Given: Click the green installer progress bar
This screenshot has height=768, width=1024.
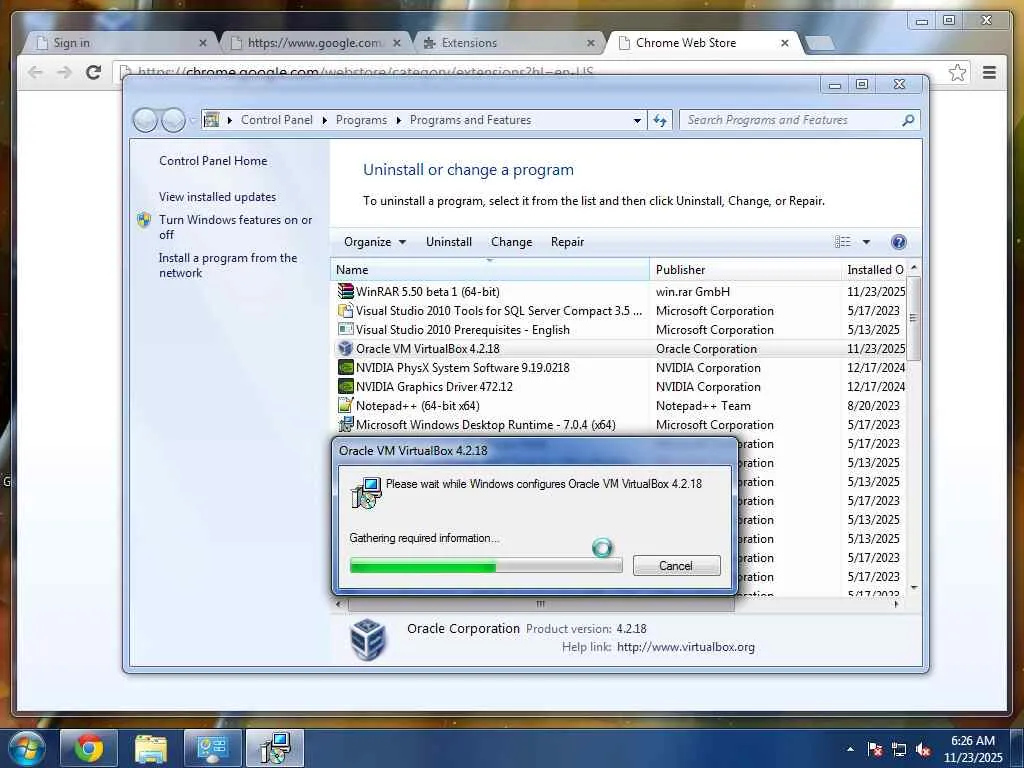Looking at the screenshot, I should pos(486,566).
